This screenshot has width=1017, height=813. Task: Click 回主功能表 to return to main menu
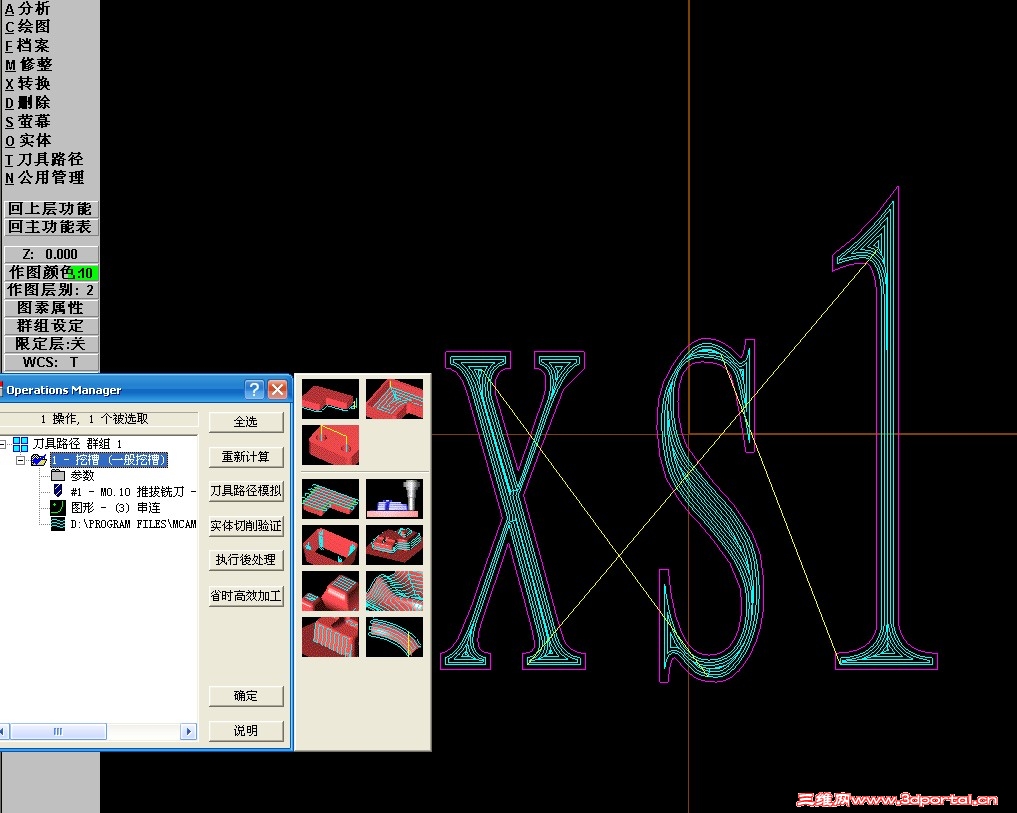(x=51, y=226)
